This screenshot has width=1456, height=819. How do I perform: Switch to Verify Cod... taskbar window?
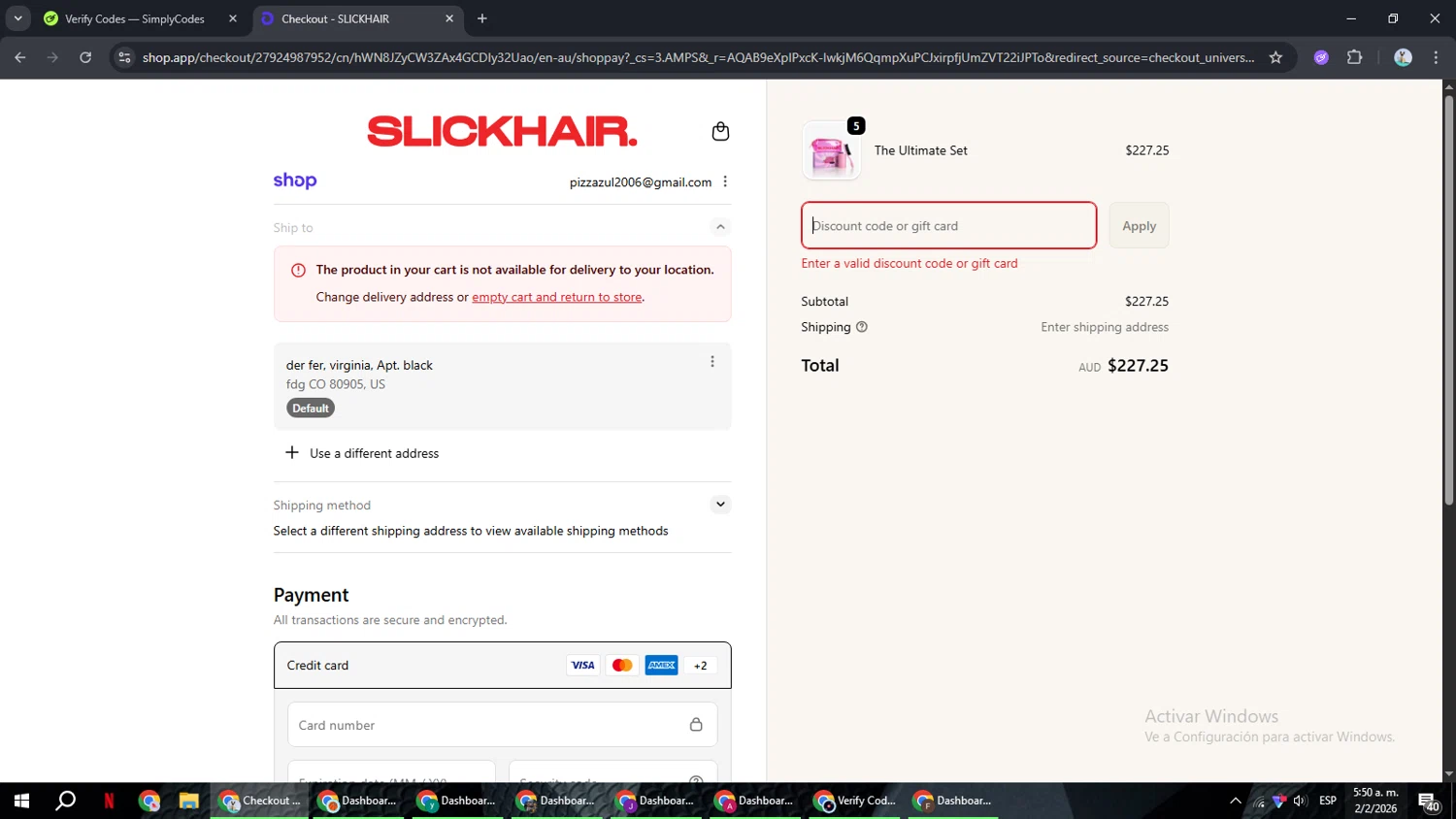[854, 801]
